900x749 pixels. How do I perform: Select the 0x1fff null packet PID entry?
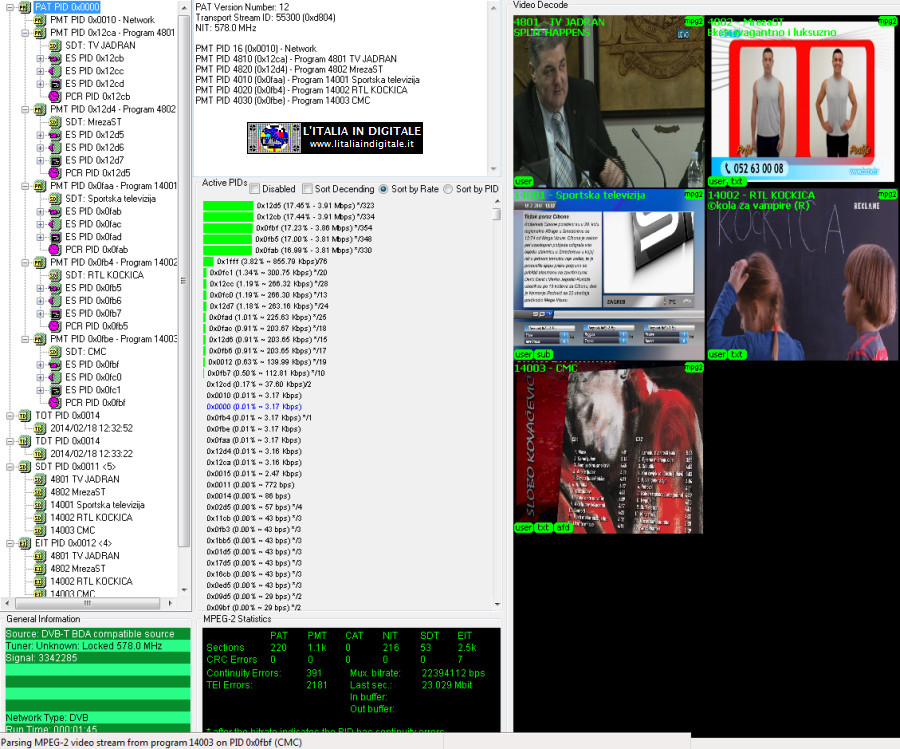point(272,261)
